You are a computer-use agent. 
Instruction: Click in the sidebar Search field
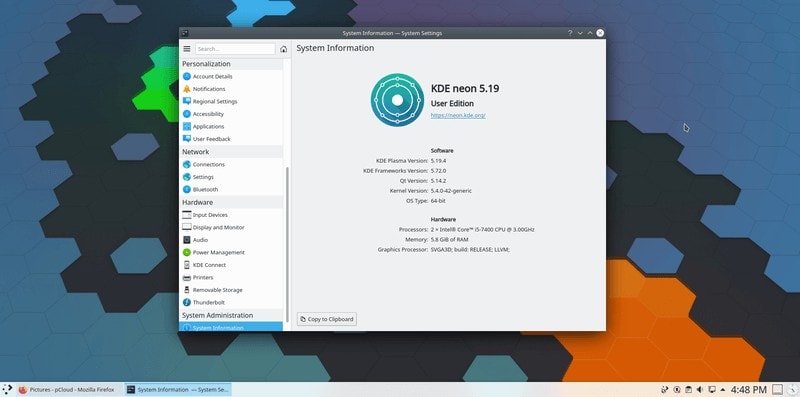coord(235,49)
